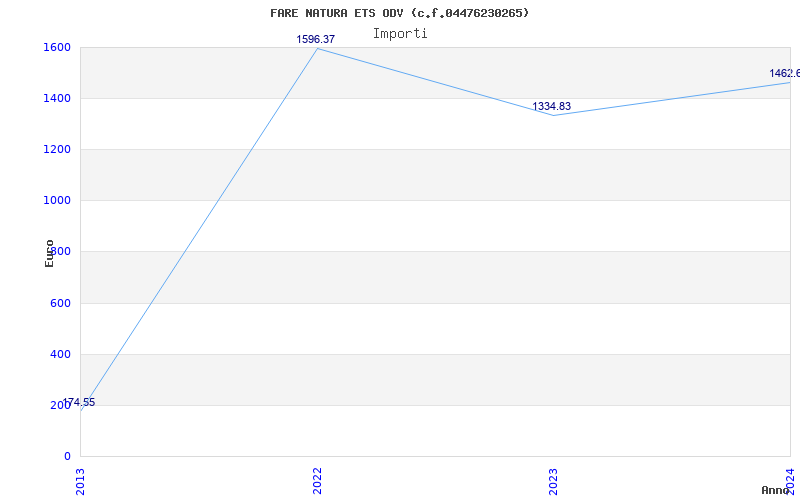Click the 1200 y-axis tick label
Image resolution: width=800 pixels, height=500 pixels.
click(57, 149)
